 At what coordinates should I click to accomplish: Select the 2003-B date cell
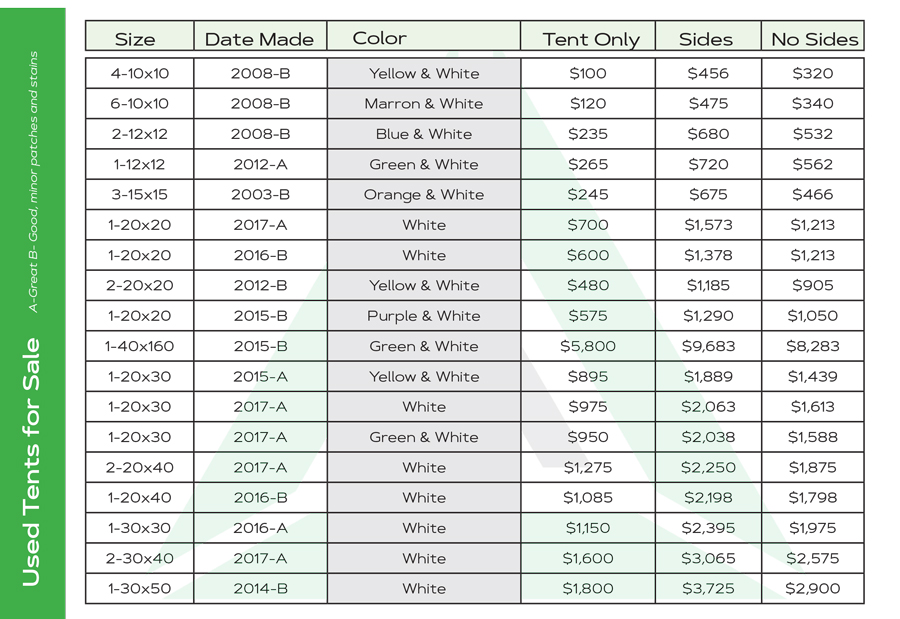[260, 195]
